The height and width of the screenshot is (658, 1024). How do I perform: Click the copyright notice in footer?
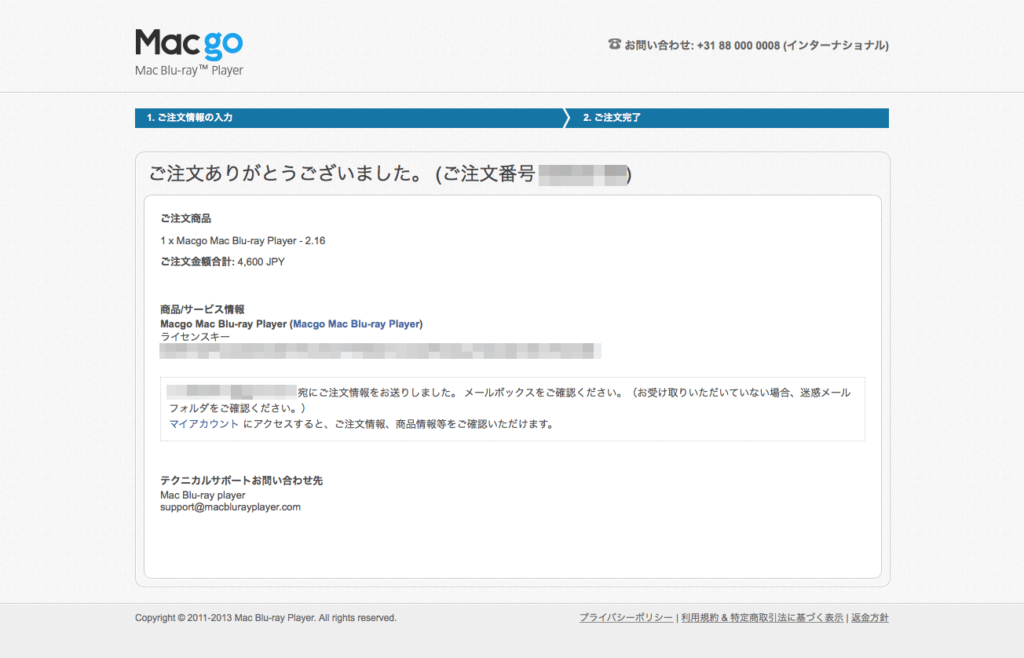coord(266,618)
